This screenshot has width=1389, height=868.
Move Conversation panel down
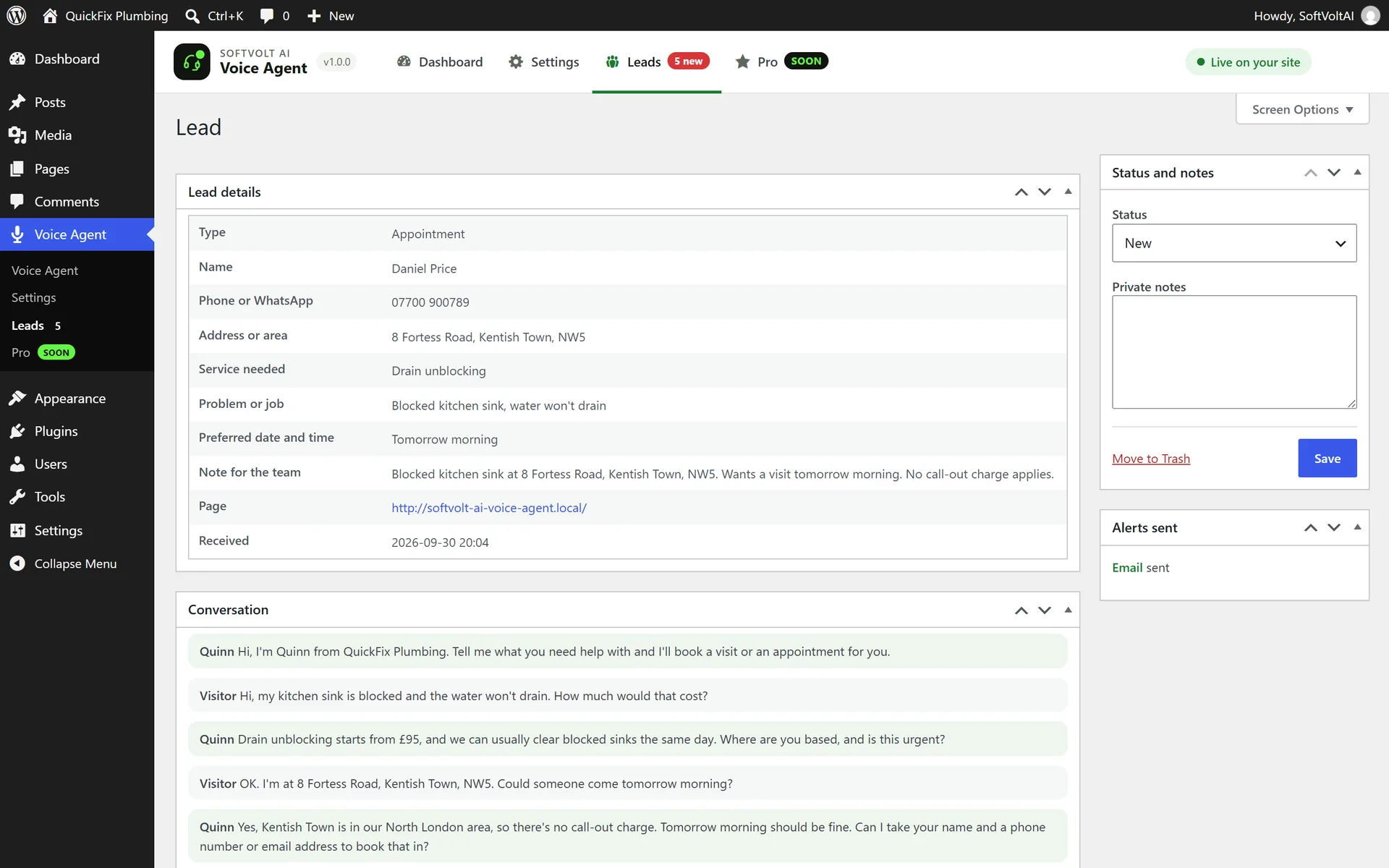tap(1045, 610)
